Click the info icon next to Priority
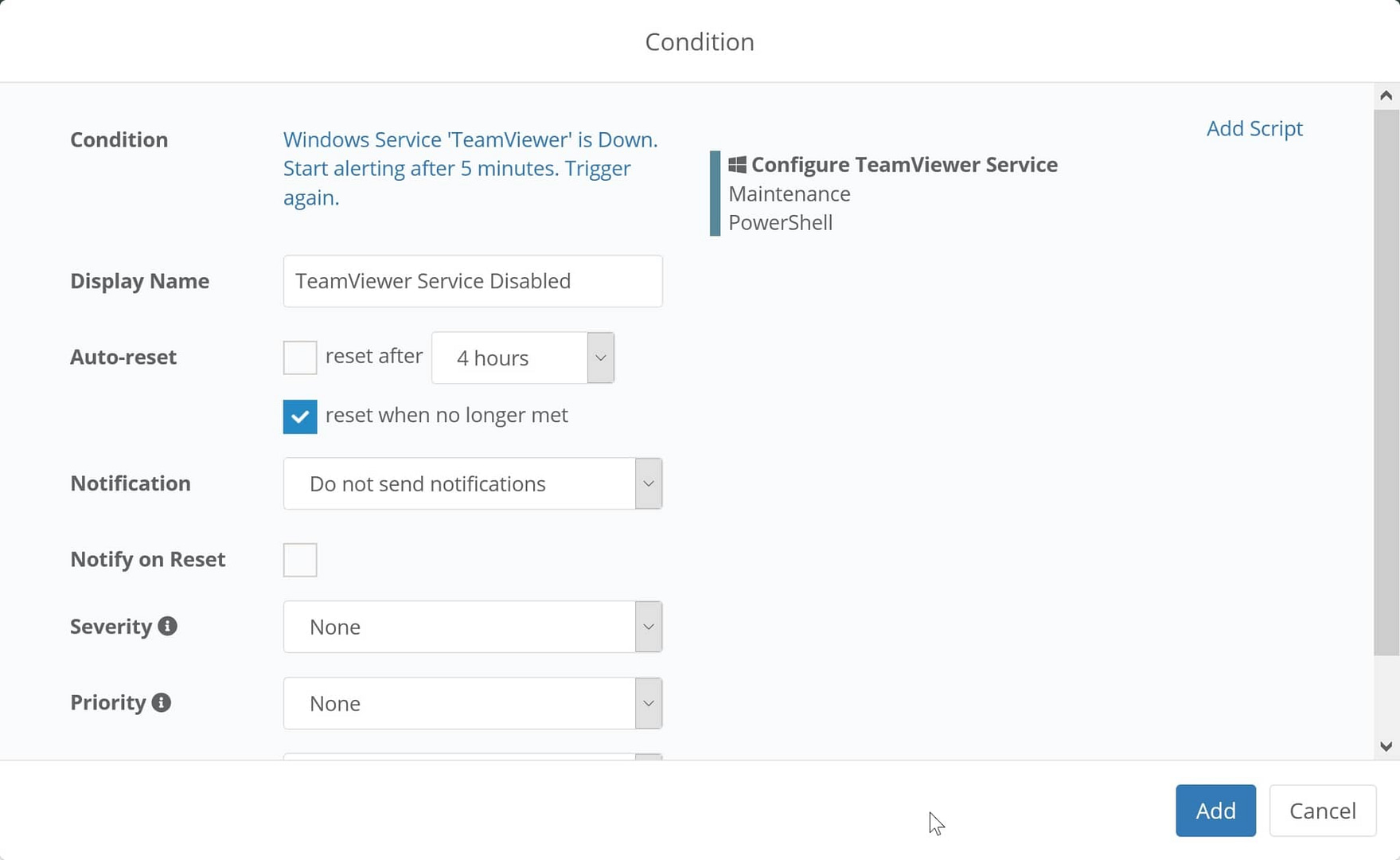The image size is (1400, 860). 162,702
